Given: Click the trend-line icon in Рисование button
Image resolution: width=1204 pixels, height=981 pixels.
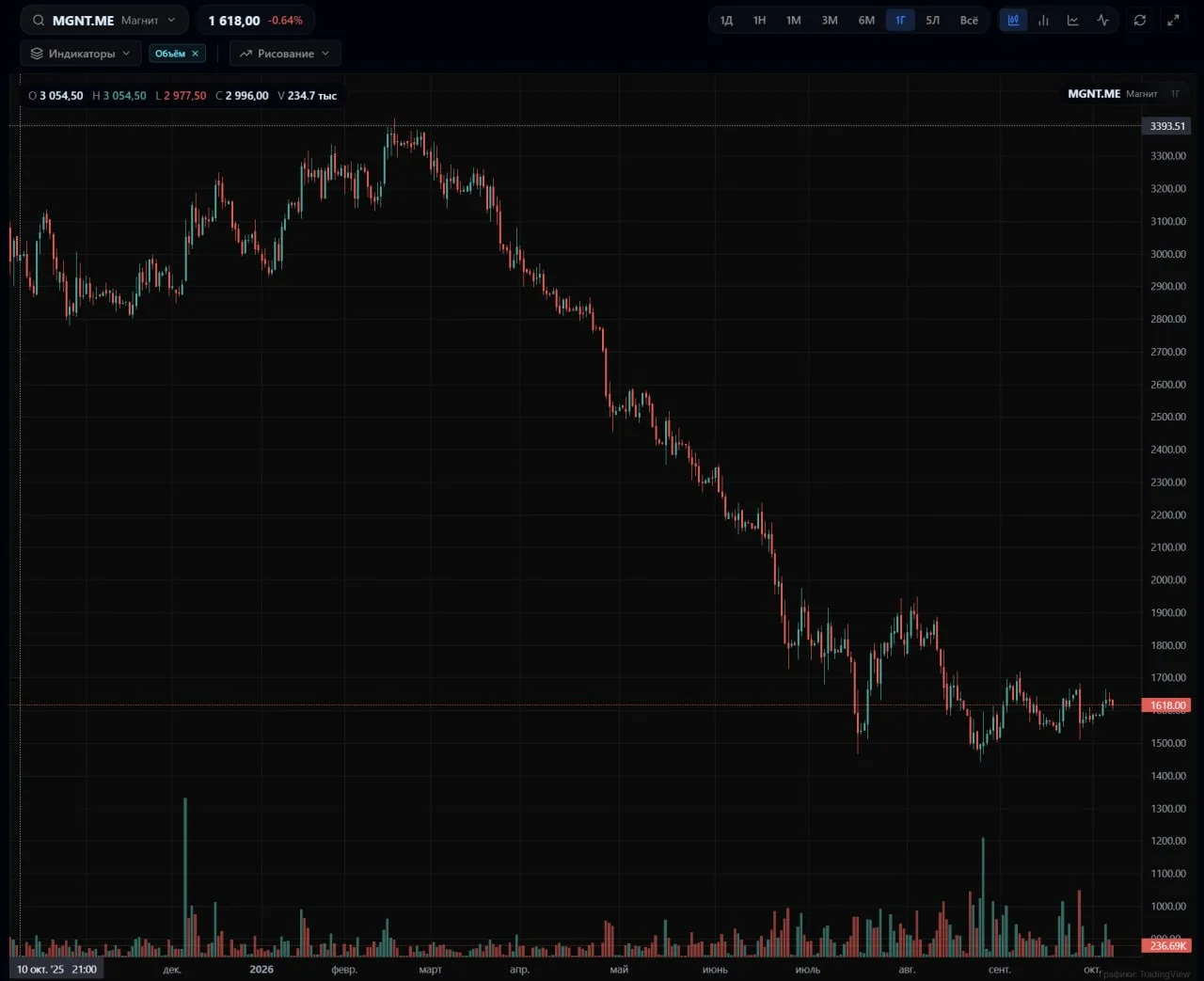Looking at the screenshot, I should tap(246, 54).
